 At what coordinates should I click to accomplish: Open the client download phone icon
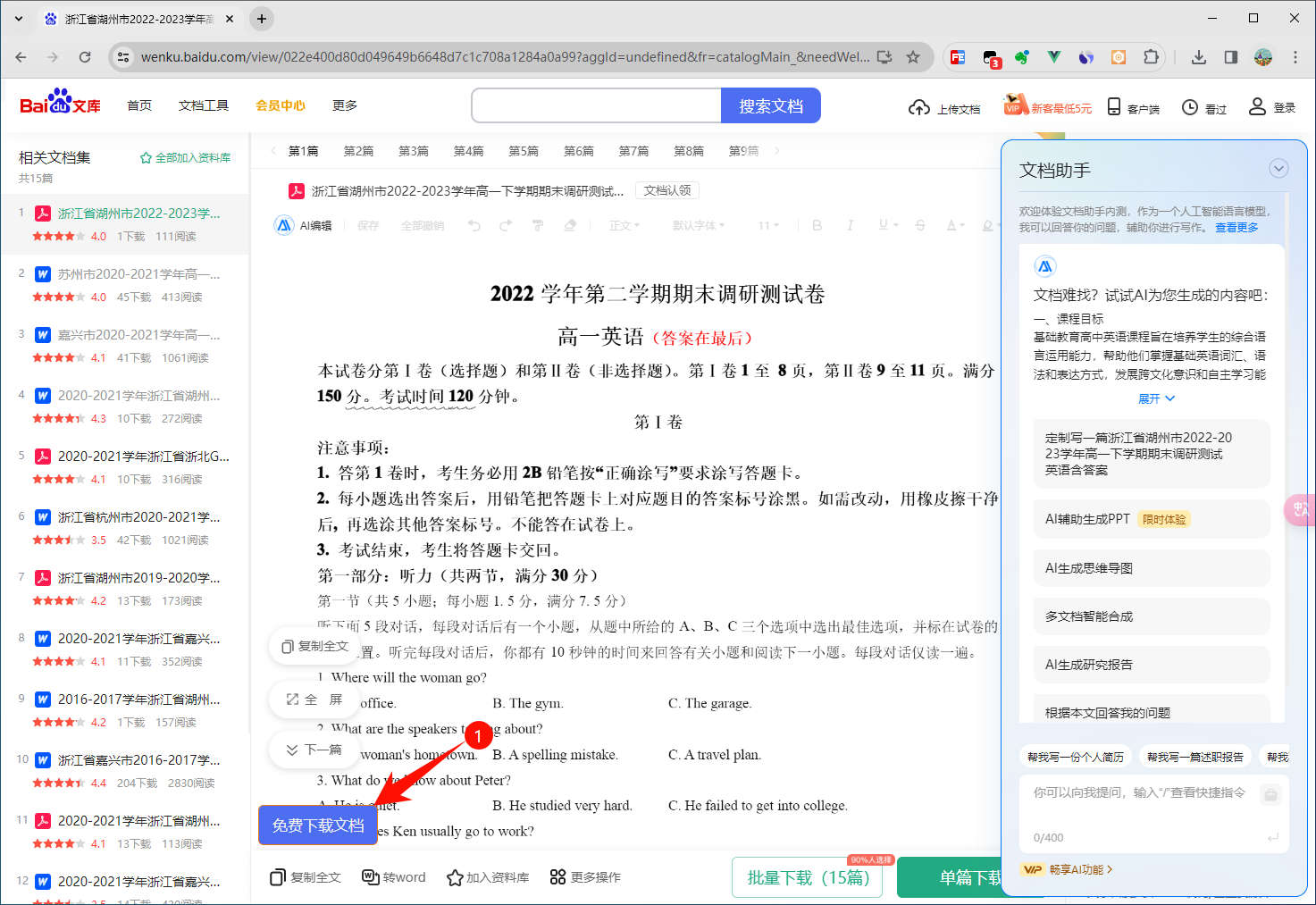coord(1113,106)
